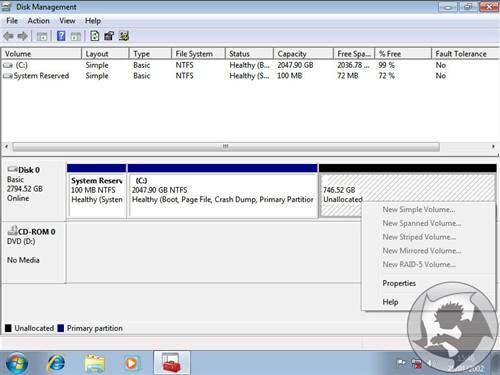Open Windows Explorer folder on taskbar
The image size is (500, 375).
(95, 363)
